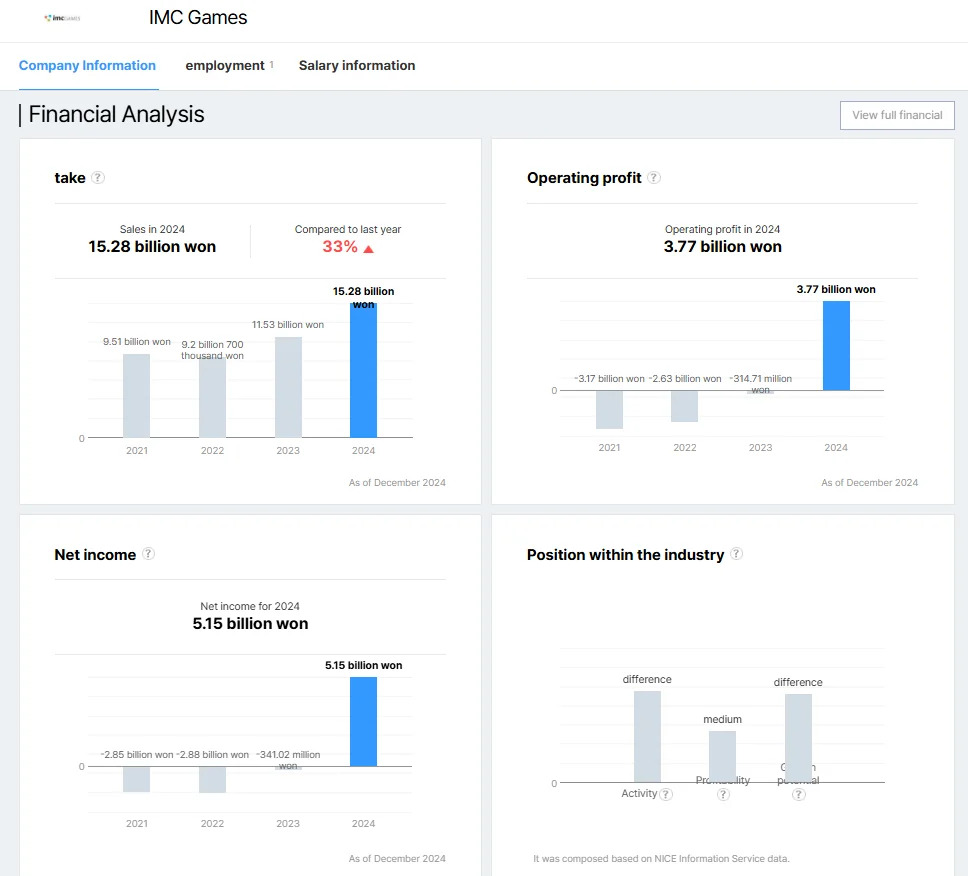Switch to Company Information tab

(87, 65)
